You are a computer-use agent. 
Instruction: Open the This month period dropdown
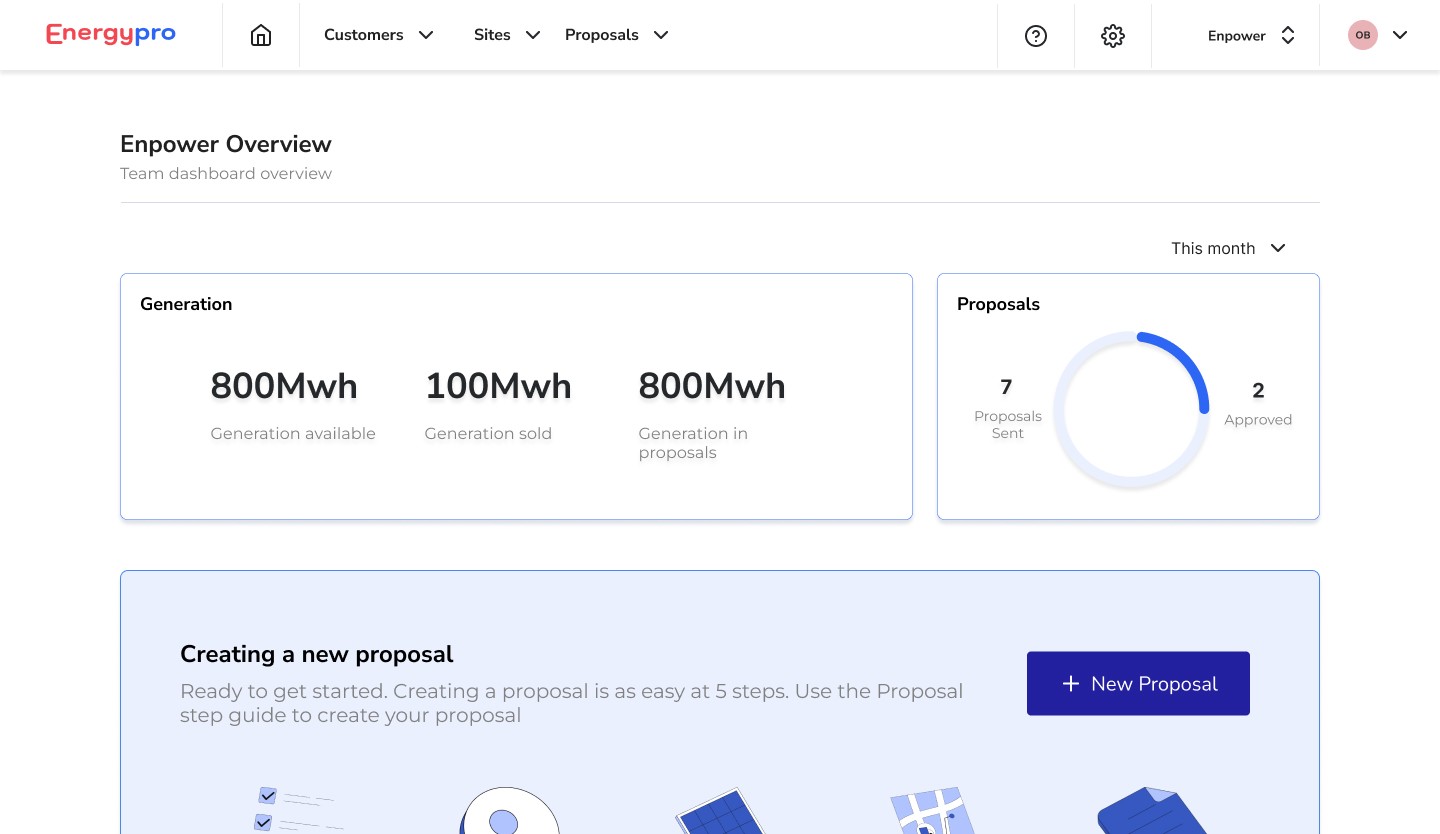pyautogui.click(x=1229, y=248)
